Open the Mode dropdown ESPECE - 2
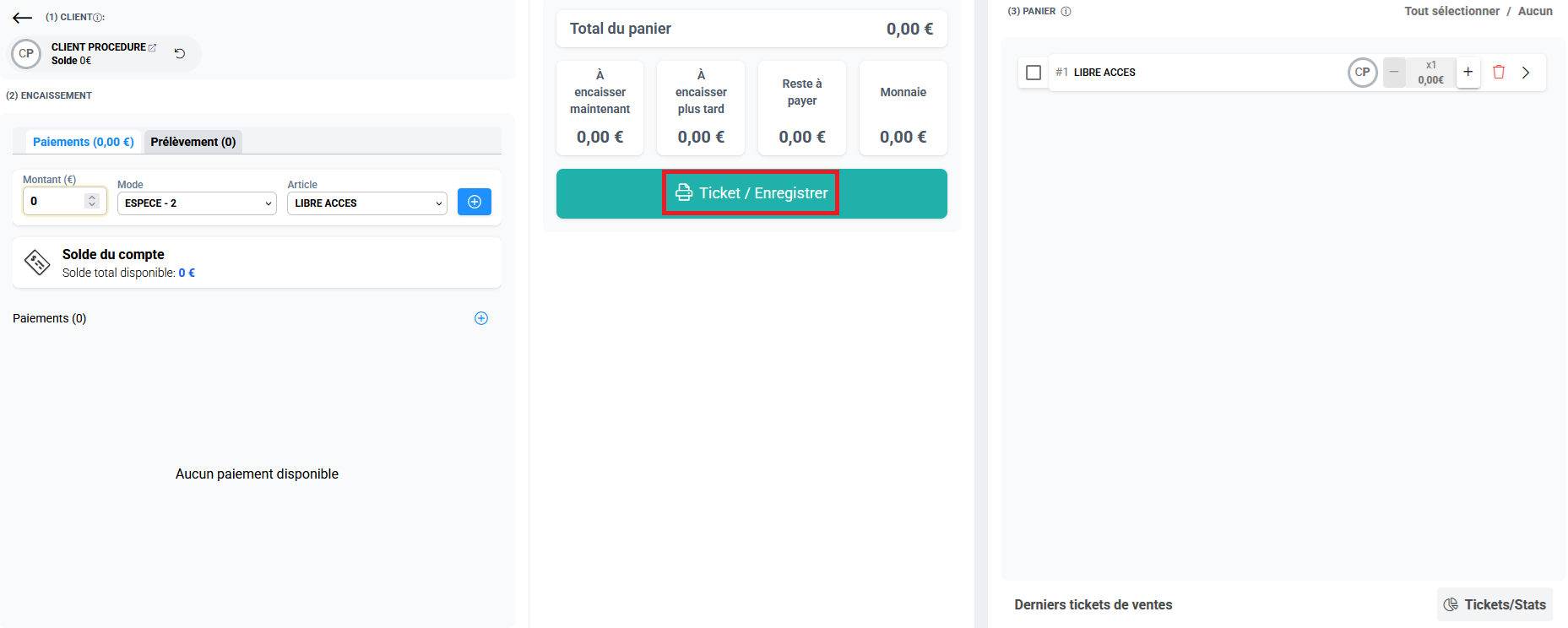 pos(197,203)
